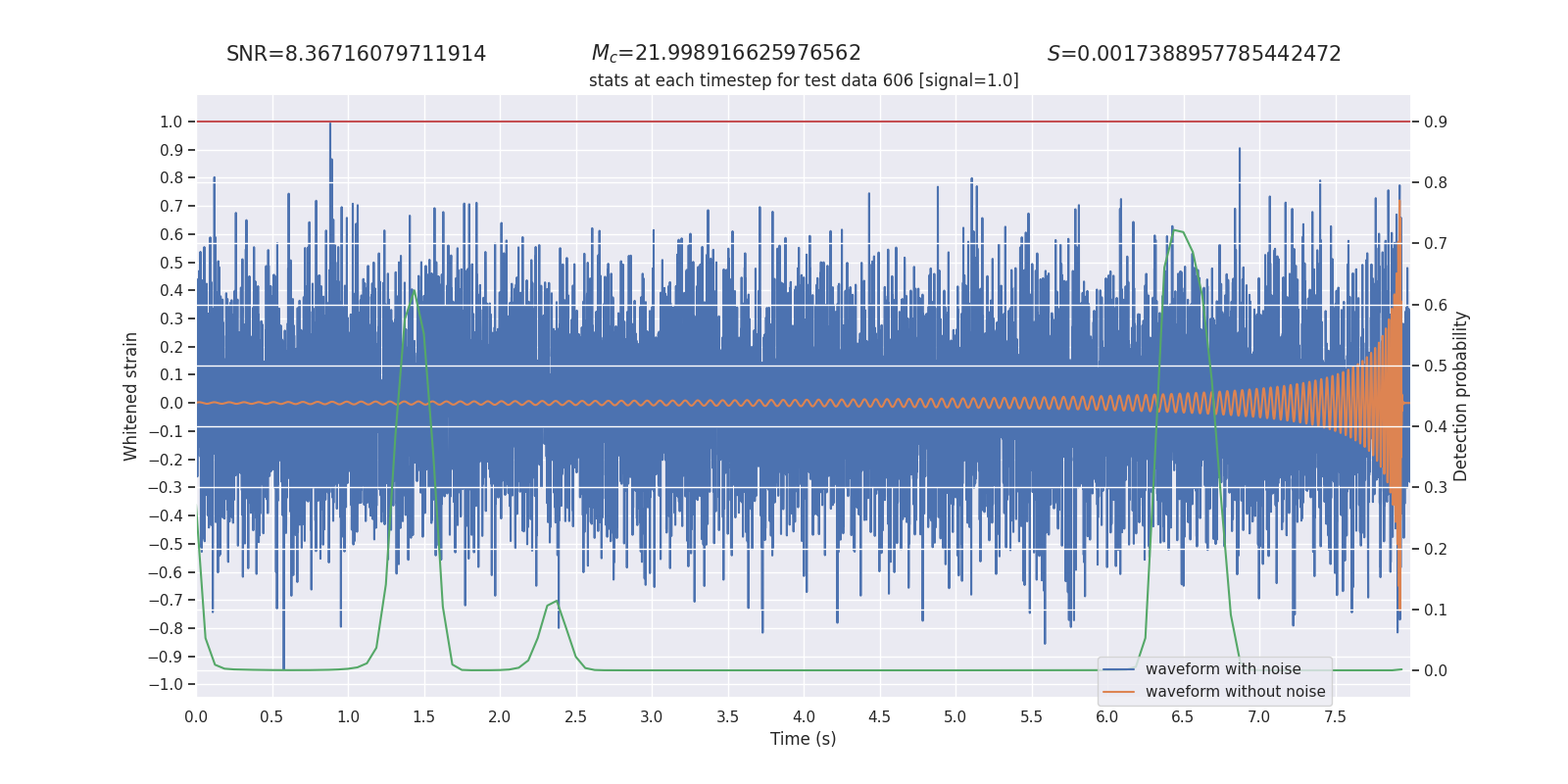
Task: Click Time axis tick label 6.0
Action: [x=1107, y=717]
